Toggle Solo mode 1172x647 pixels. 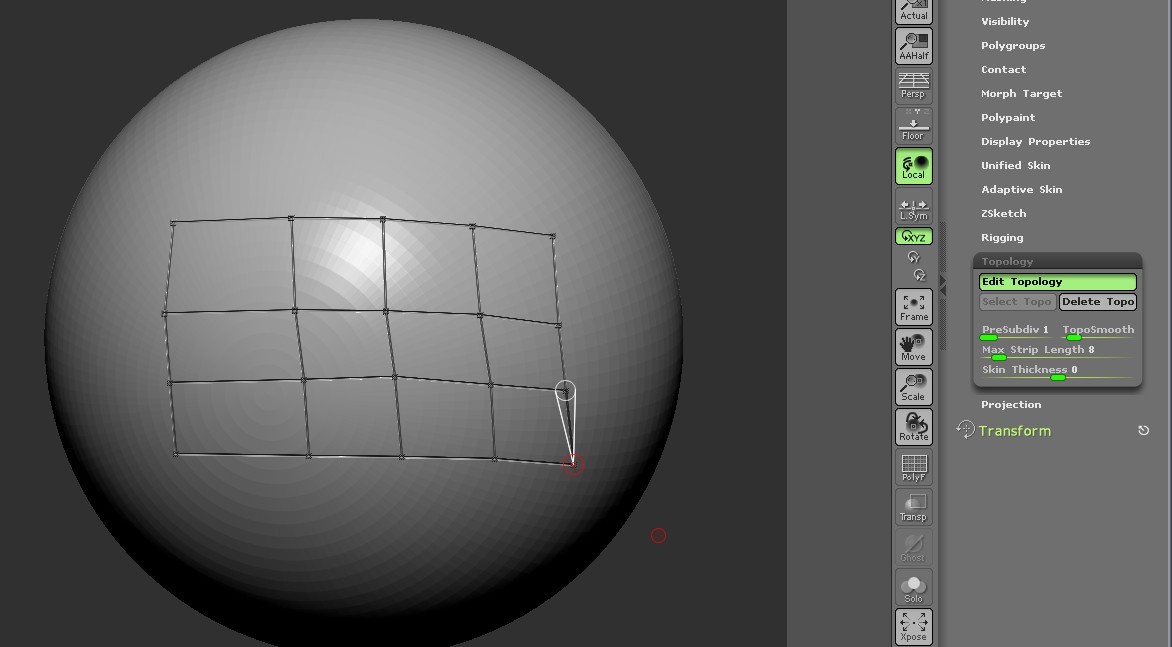tap(913, 586)
